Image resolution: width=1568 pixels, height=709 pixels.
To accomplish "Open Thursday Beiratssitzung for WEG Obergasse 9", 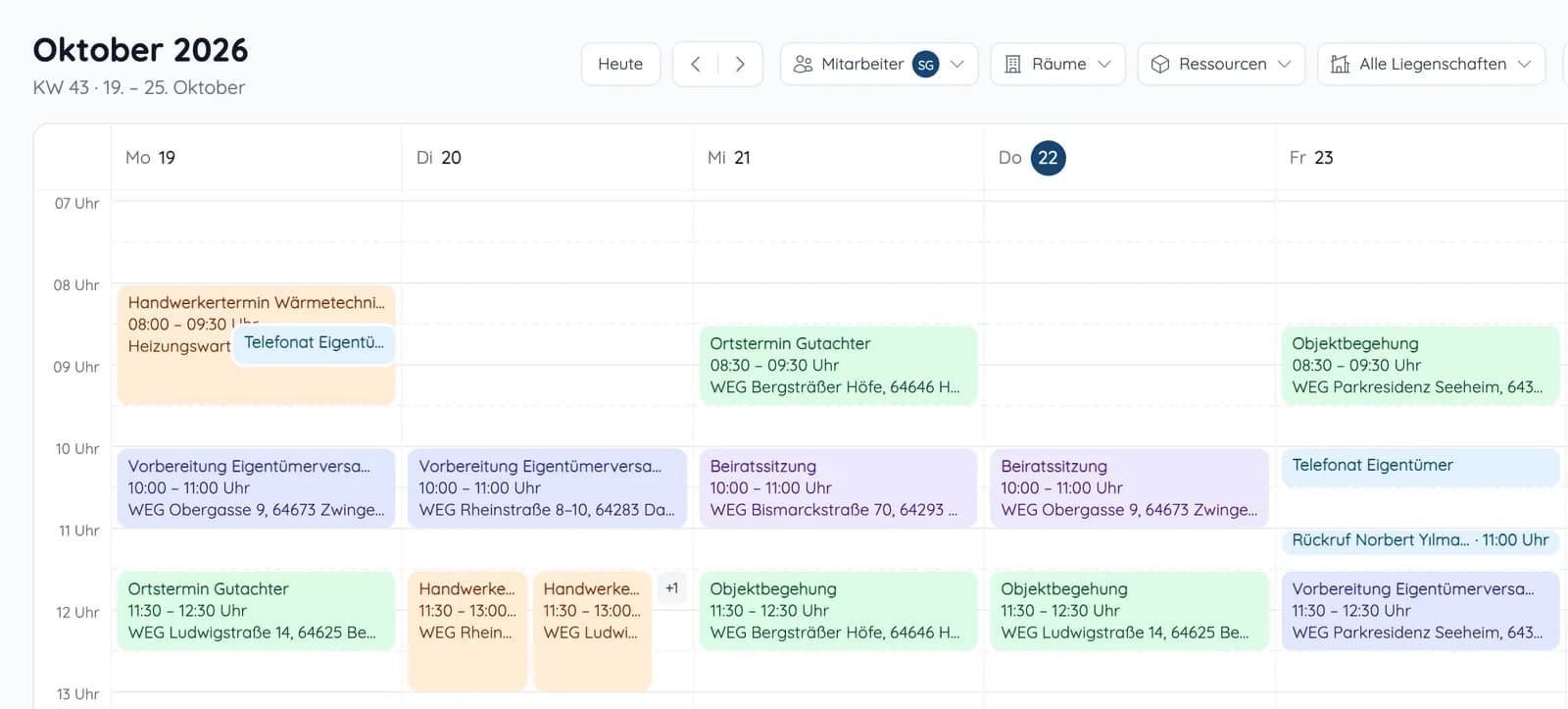I will [x=1129, y=487].
